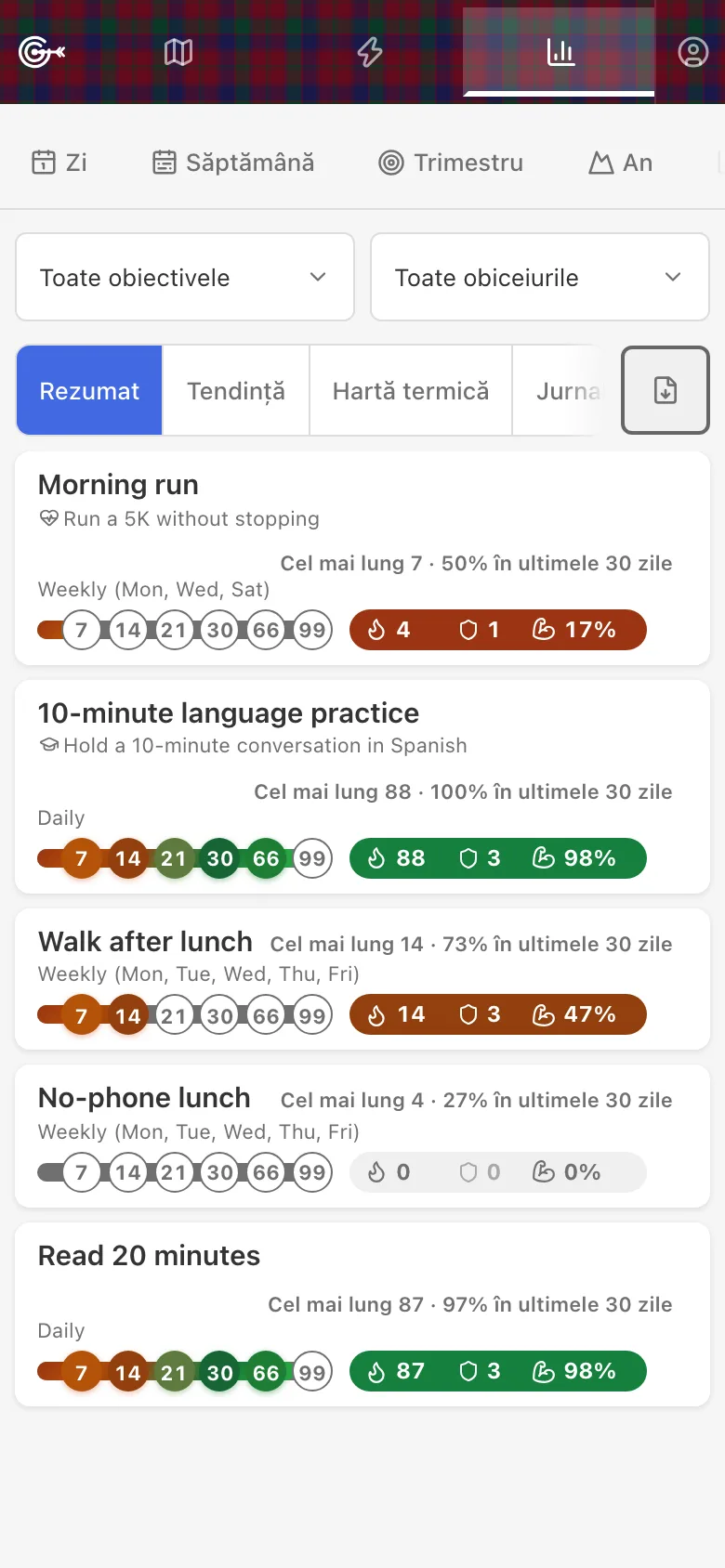Viewport: 725px width, 1568px height.
Task: Open the user profile icon
Action: click(x=692, y=52)
